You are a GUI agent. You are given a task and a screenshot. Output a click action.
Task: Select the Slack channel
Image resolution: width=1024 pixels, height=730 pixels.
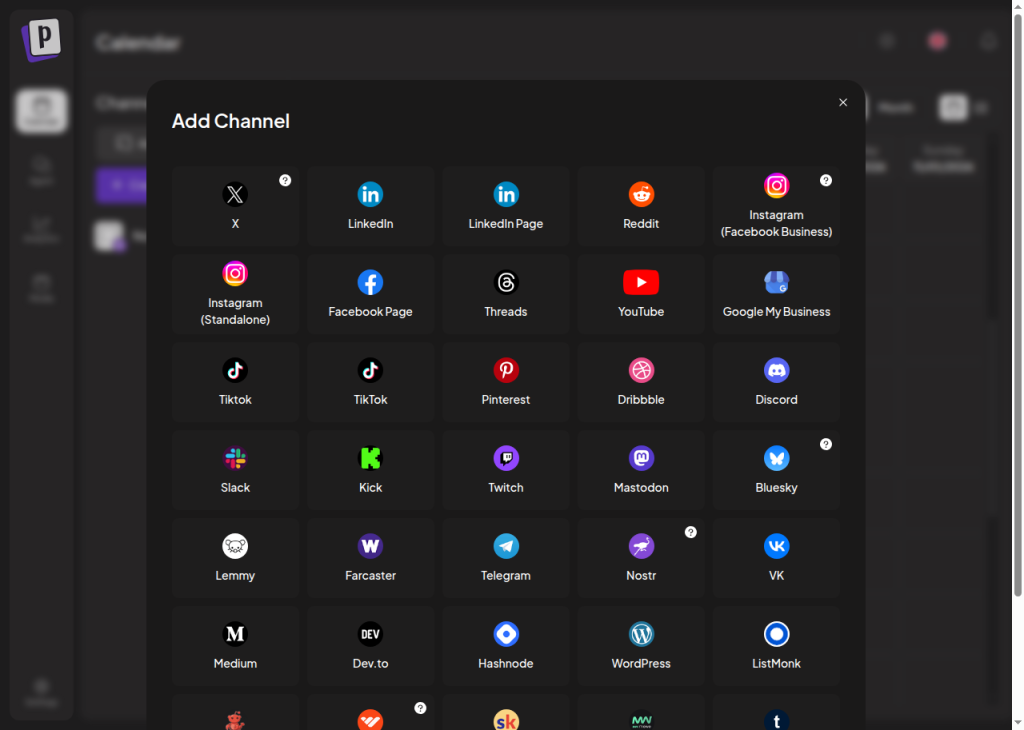coord(235,470)
